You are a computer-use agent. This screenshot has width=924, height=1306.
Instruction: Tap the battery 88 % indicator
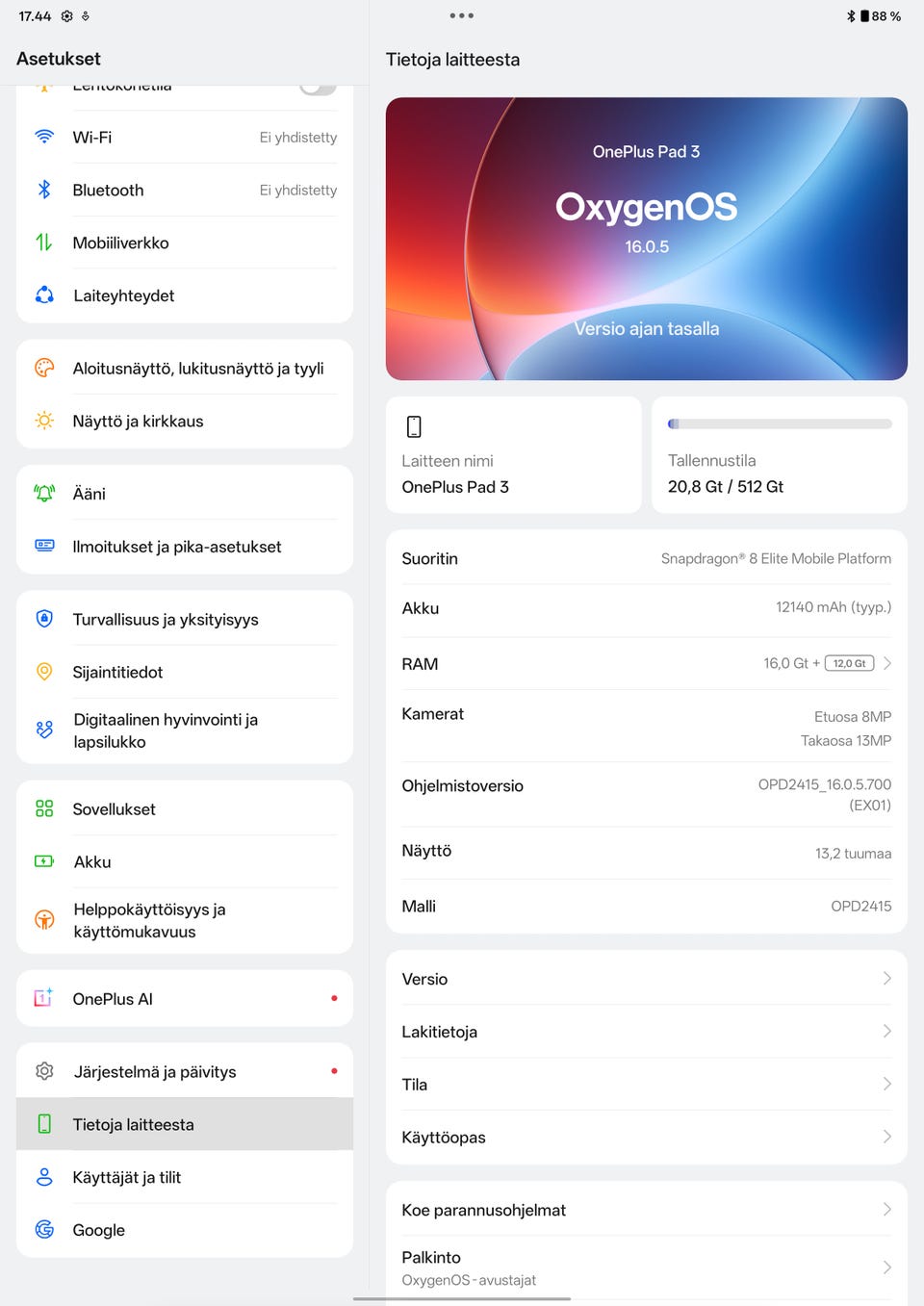(881, 16)
